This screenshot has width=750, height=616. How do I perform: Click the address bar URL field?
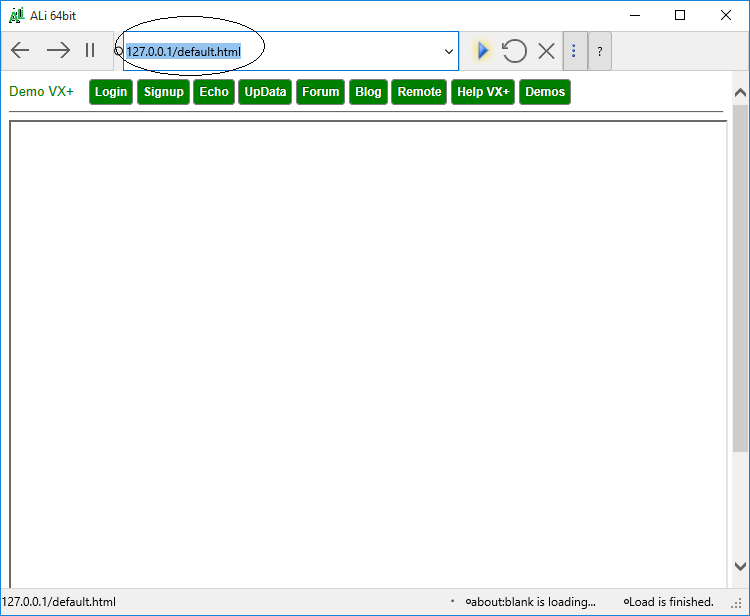[x=280, y=51]
